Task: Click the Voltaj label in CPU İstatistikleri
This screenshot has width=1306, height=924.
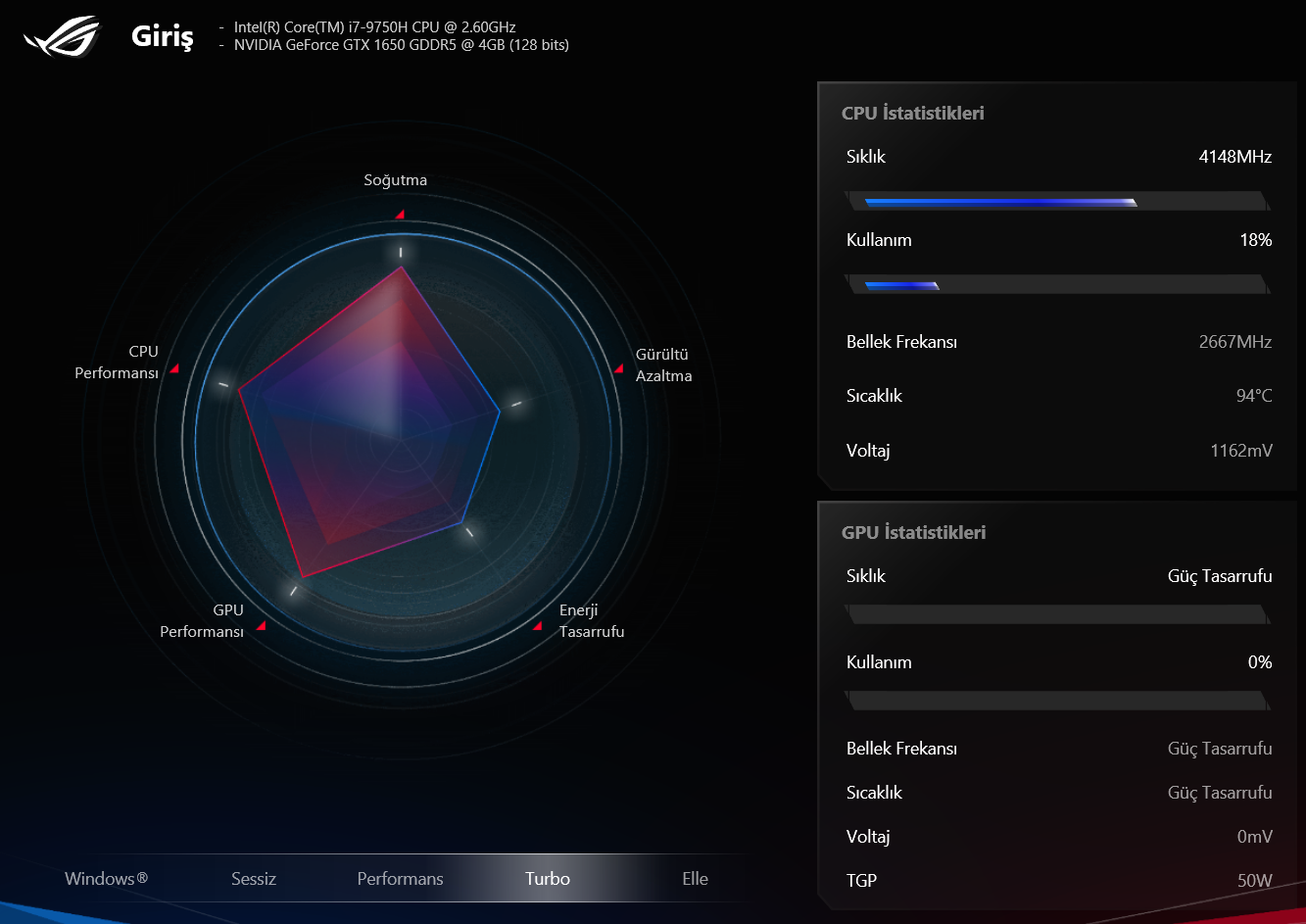Action: (x=868, y=451)
